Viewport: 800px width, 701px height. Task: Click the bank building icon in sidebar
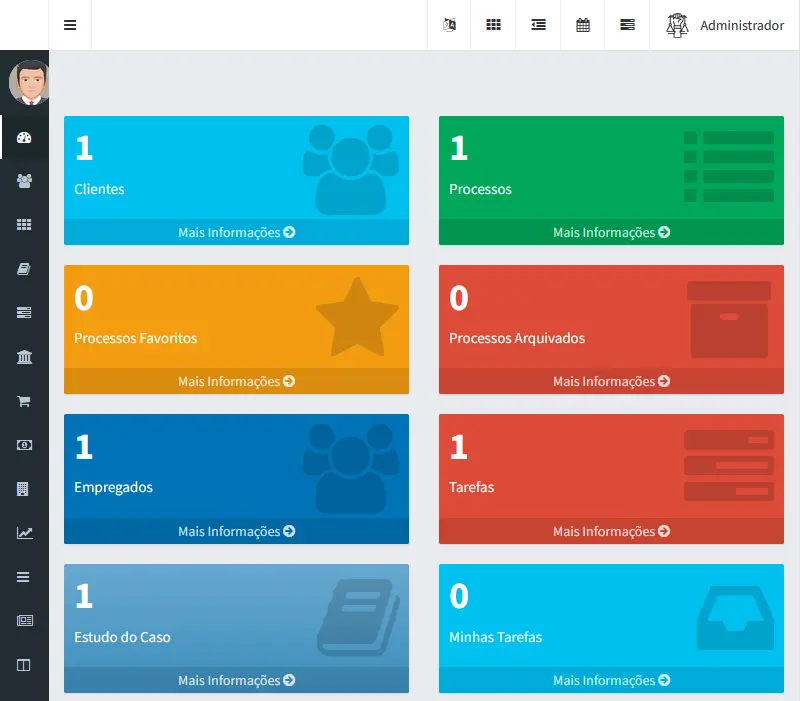coord(24,357)
